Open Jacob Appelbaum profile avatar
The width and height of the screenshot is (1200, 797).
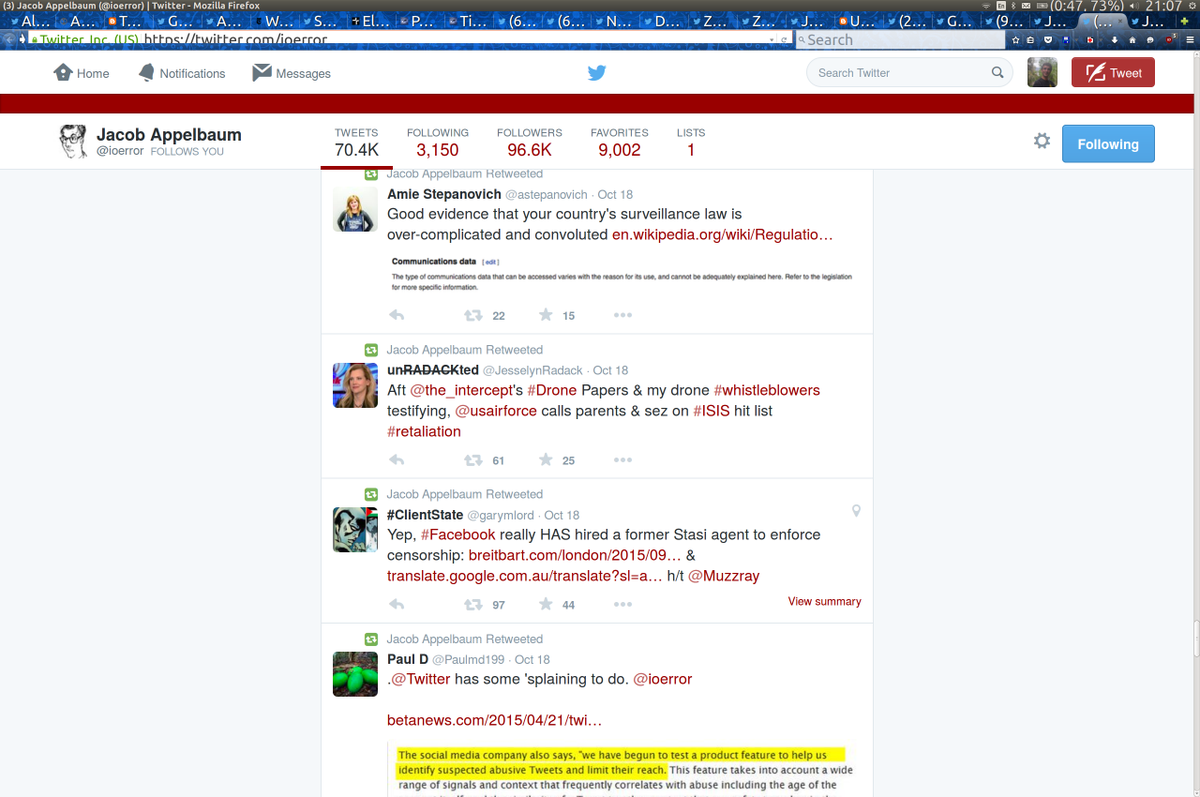point(71,142)
